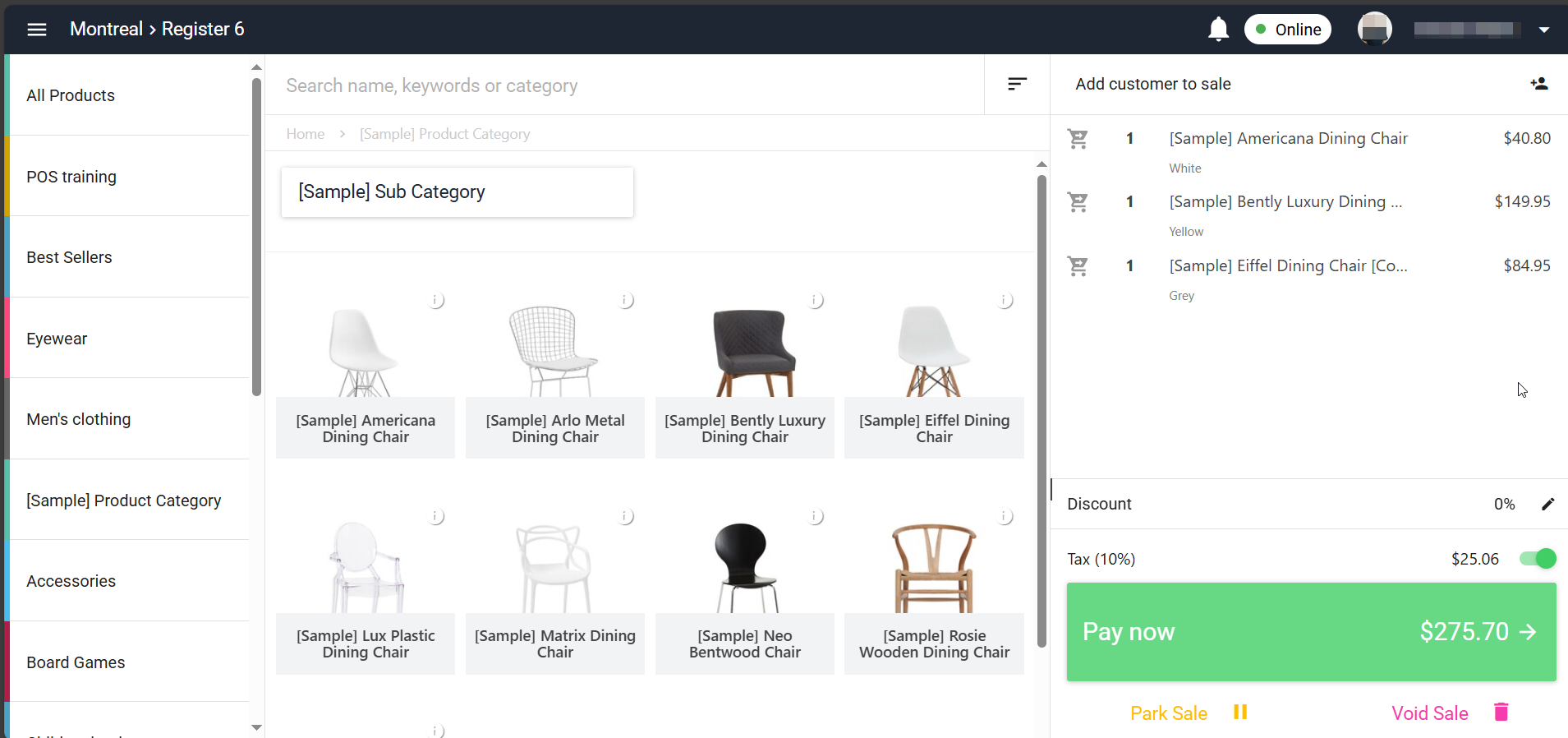Disable the Tax (10%) toggle
Screen dimensions: 1568x738
pos(1537,559)
